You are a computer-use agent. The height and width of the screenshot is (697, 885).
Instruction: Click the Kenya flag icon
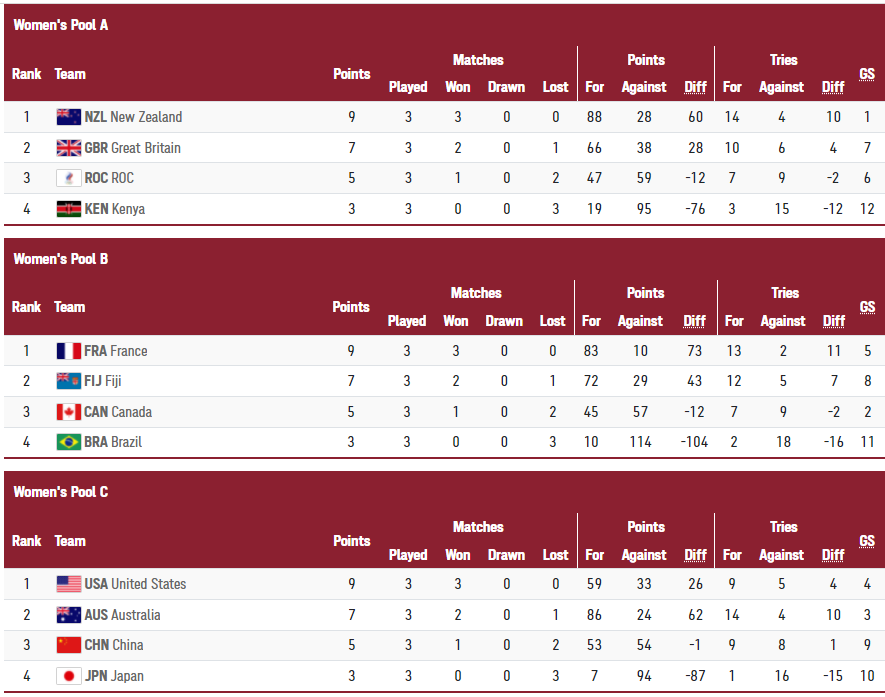68,209
